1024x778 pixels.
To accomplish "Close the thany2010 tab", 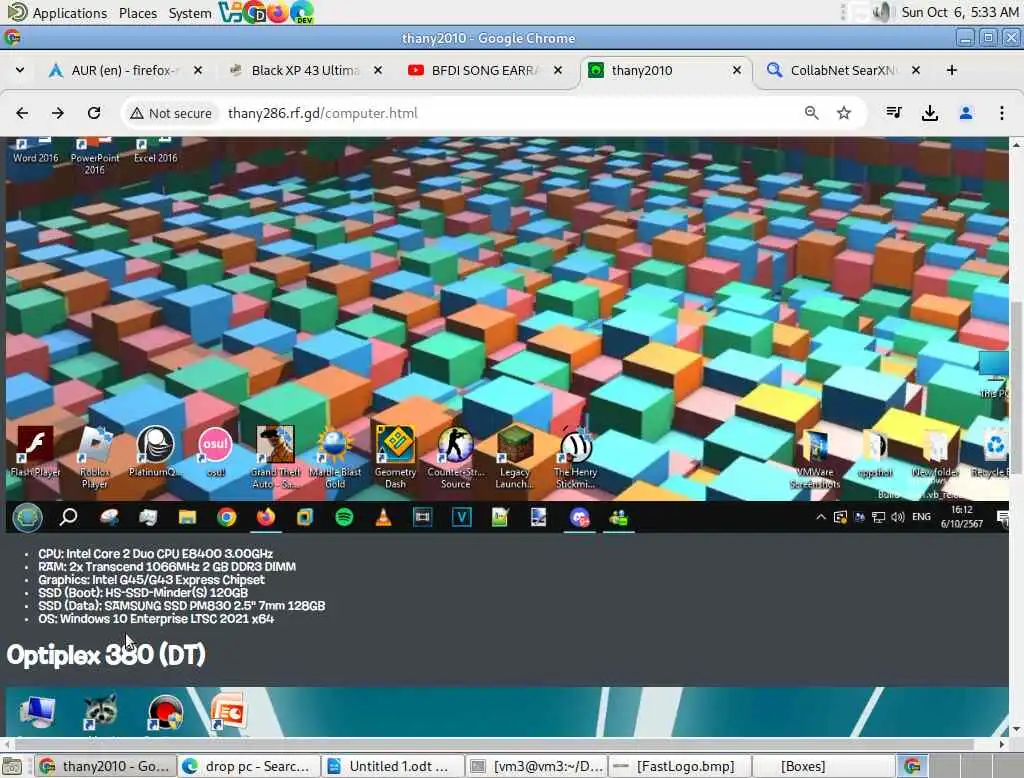I will (737, 70).
